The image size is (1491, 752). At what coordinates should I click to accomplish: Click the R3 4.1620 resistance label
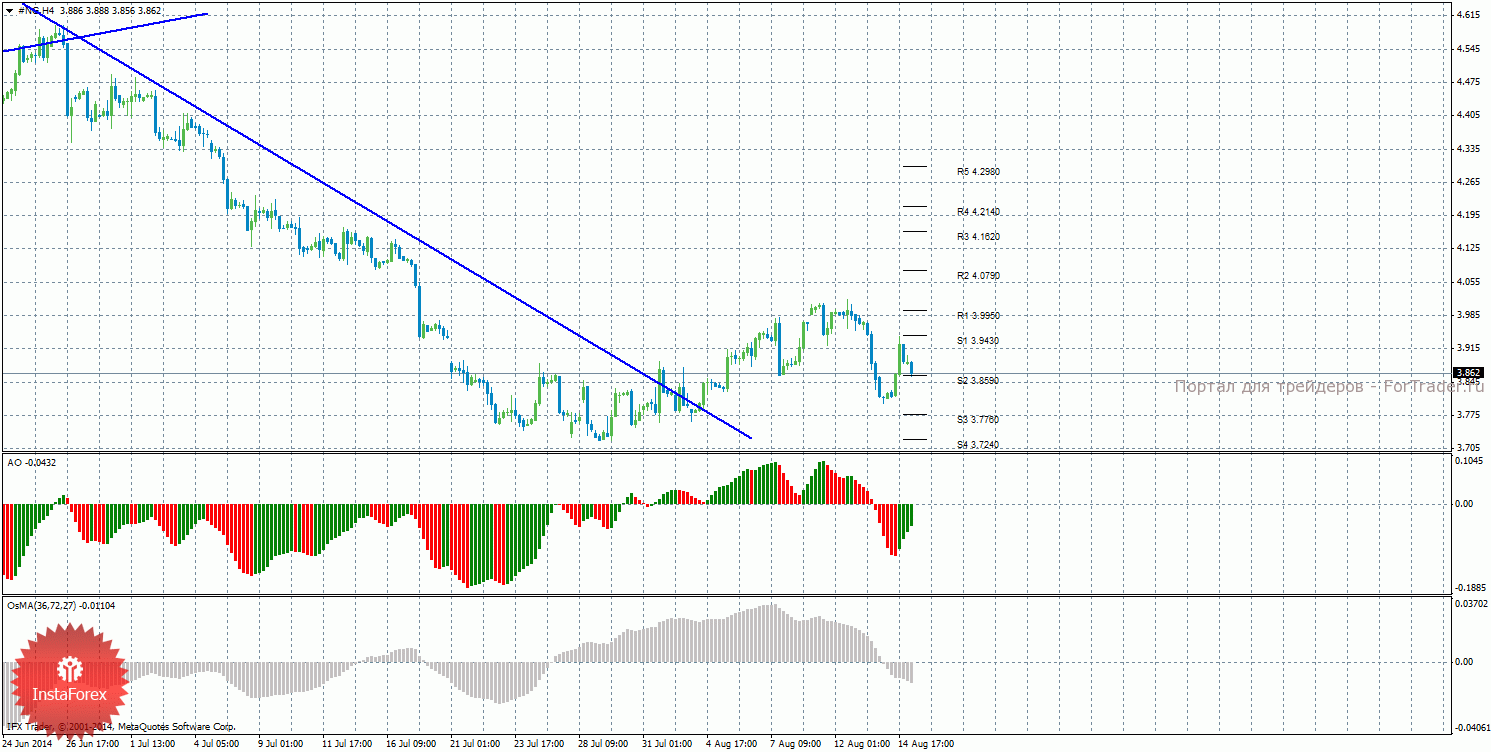point(978,237)
